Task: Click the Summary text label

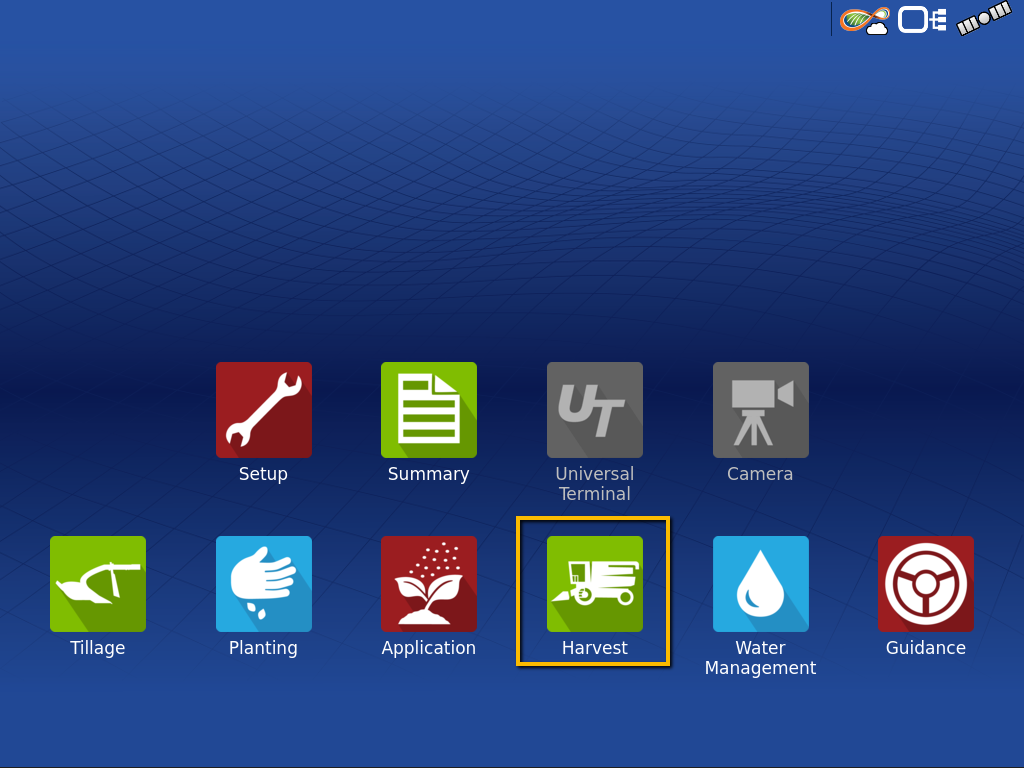Action: coord(428,474)
